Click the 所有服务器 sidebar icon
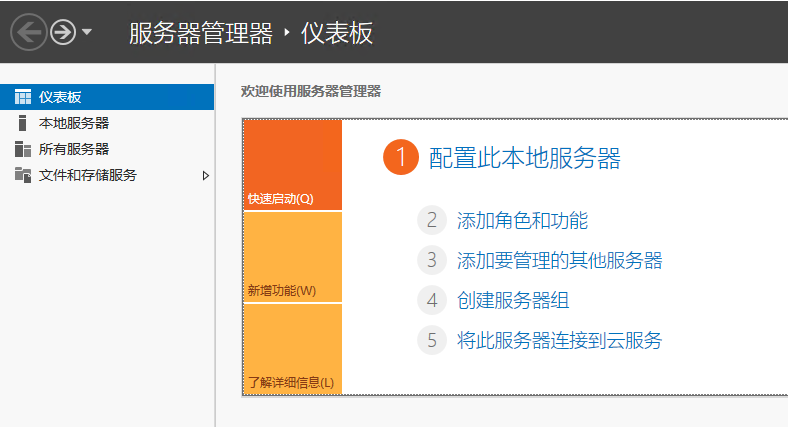The image size is (788, 427). 23,149
